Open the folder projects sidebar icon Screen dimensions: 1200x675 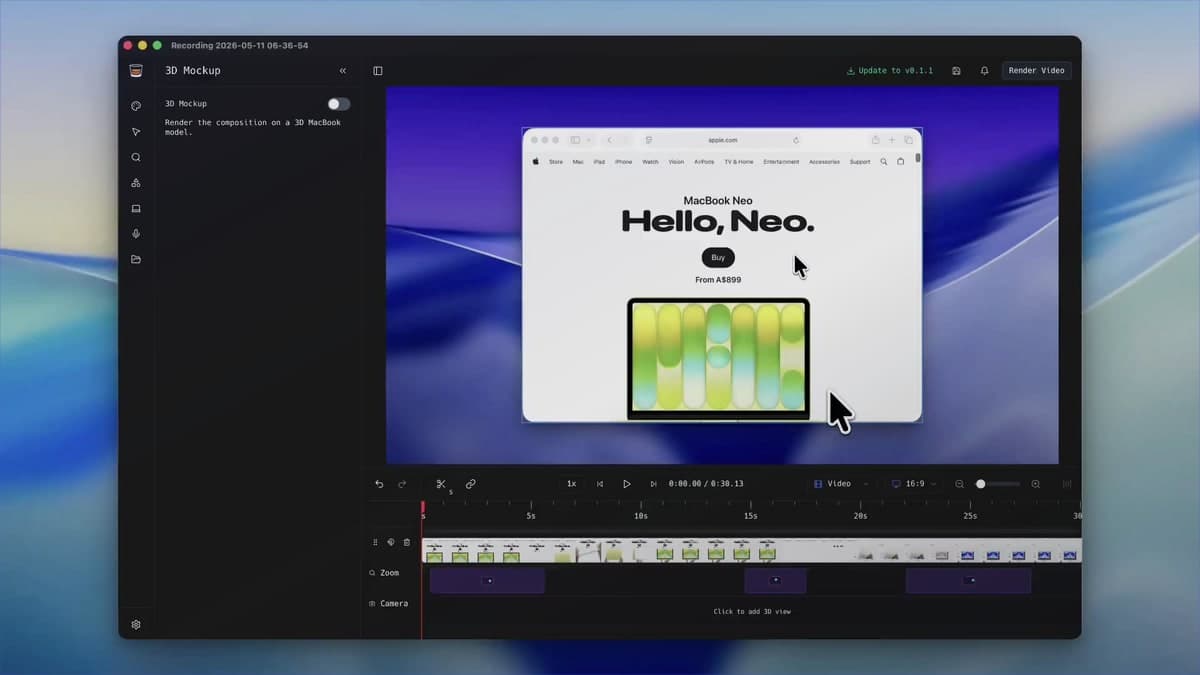pyautogui.click(x=136, y=260)
